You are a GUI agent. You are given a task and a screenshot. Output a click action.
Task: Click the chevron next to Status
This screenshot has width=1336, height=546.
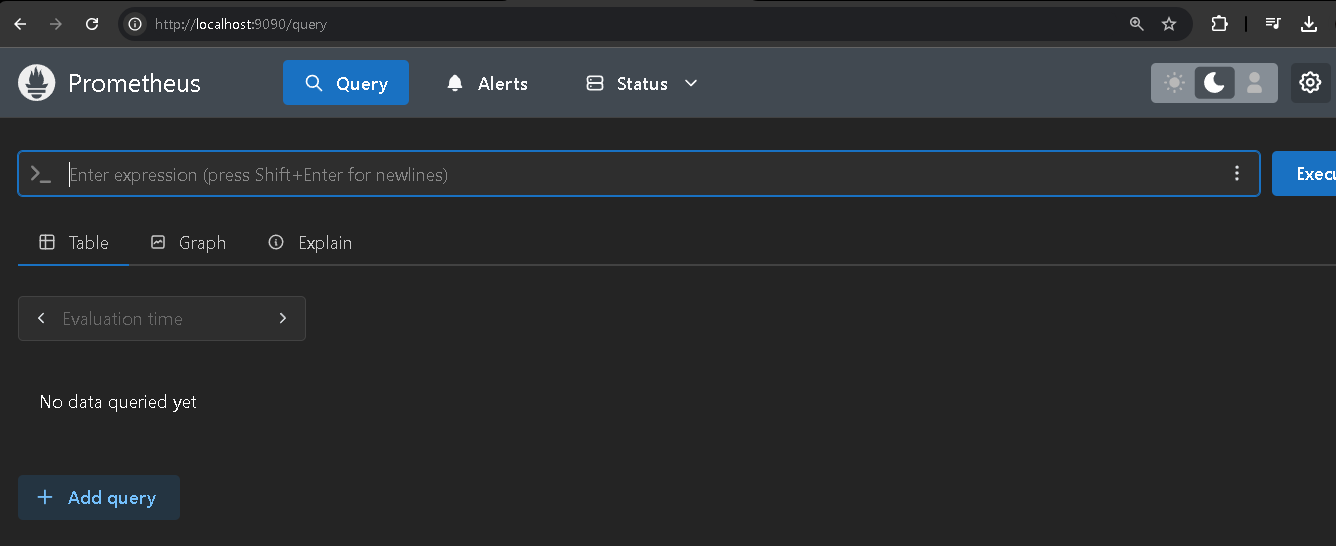[x=691, y=83]
